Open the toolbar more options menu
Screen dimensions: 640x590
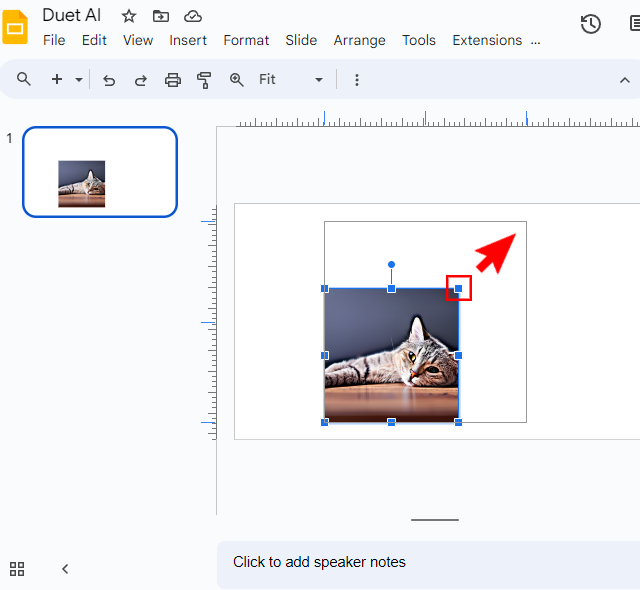click(x=357, y=80)
